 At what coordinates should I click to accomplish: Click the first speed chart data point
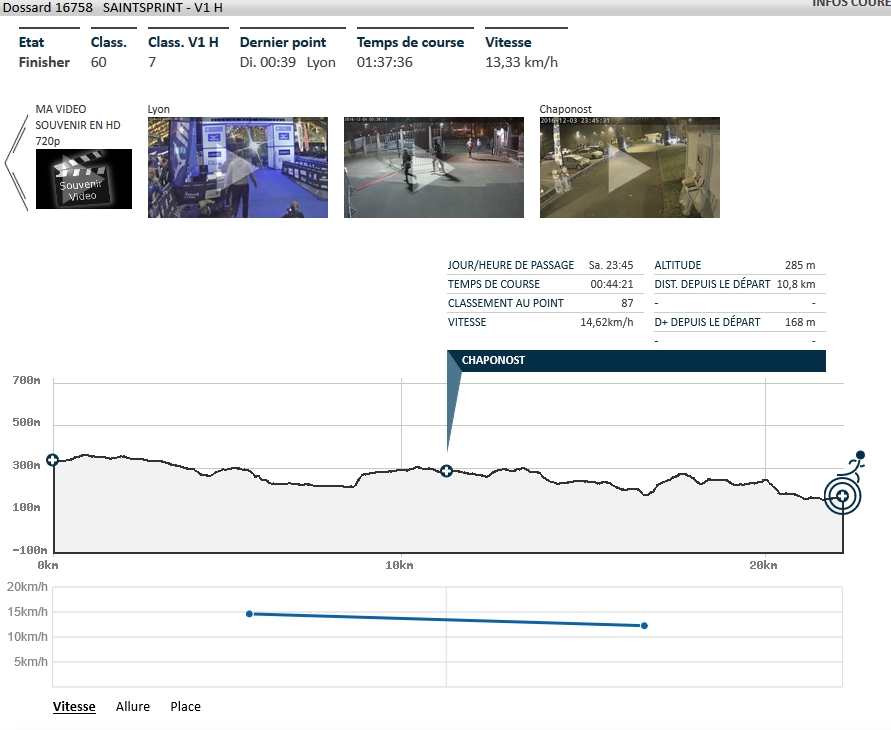(249, 614)
